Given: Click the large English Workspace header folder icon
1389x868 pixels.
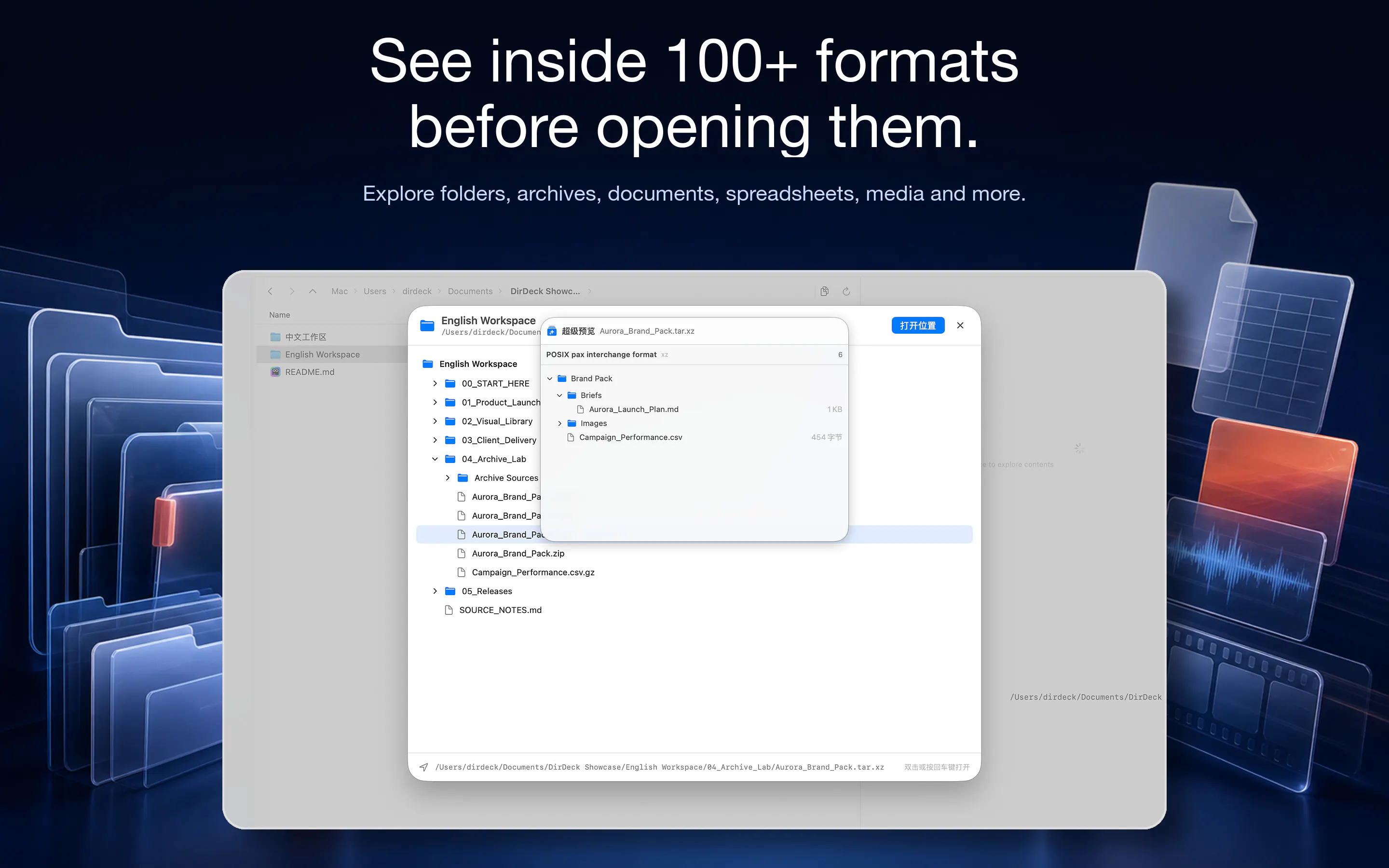Looking at the screenshot, I should coord(427,325).
